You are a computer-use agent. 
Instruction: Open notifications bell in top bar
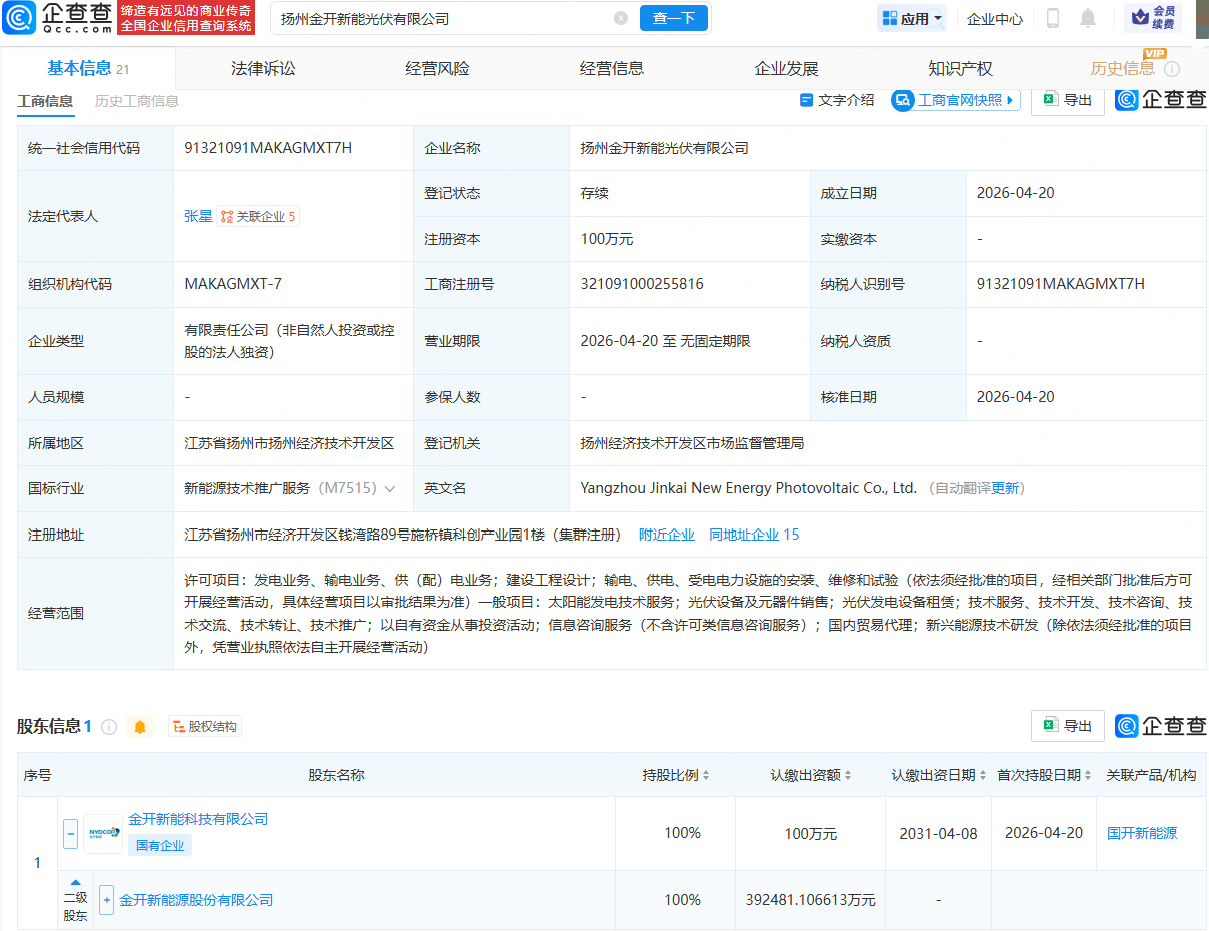pos(1088,18)
